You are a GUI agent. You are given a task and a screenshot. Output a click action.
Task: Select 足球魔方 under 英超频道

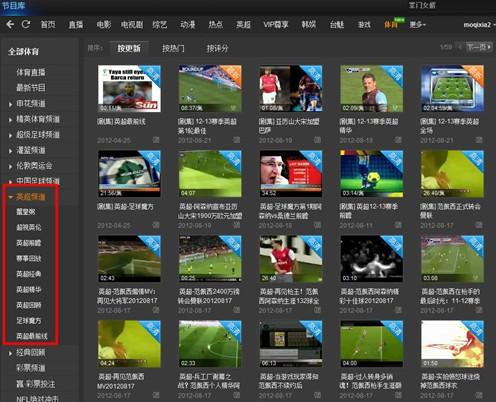pyautogui.click(x=29, y=321)
